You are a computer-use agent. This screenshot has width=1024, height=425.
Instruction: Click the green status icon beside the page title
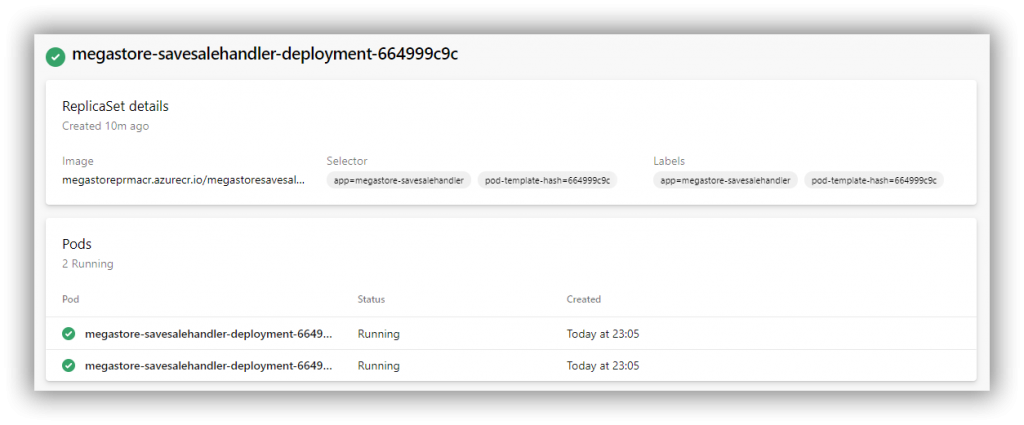(x=56, y=56)
